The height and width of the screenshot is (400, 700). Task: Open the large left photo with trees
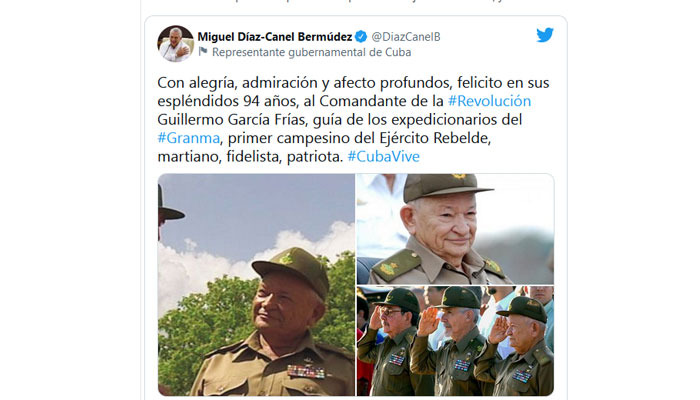(x=256, y=284)
